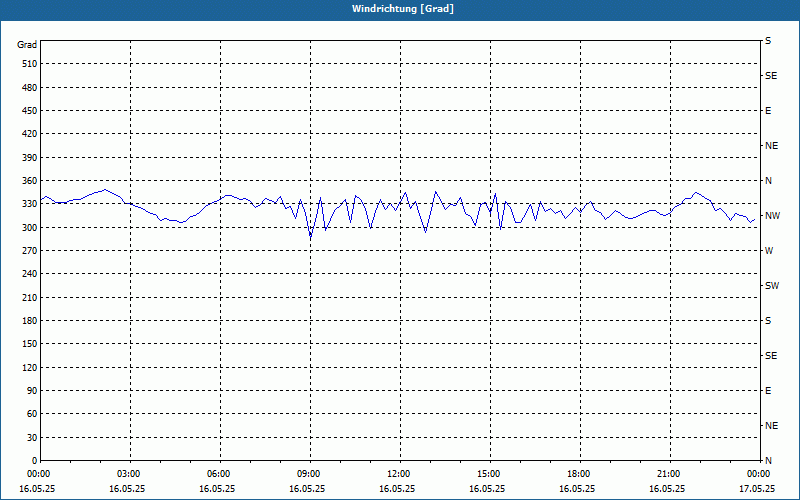Click the first 00:00 label at the axis start

pyautogui.click(x=38, y=474)
